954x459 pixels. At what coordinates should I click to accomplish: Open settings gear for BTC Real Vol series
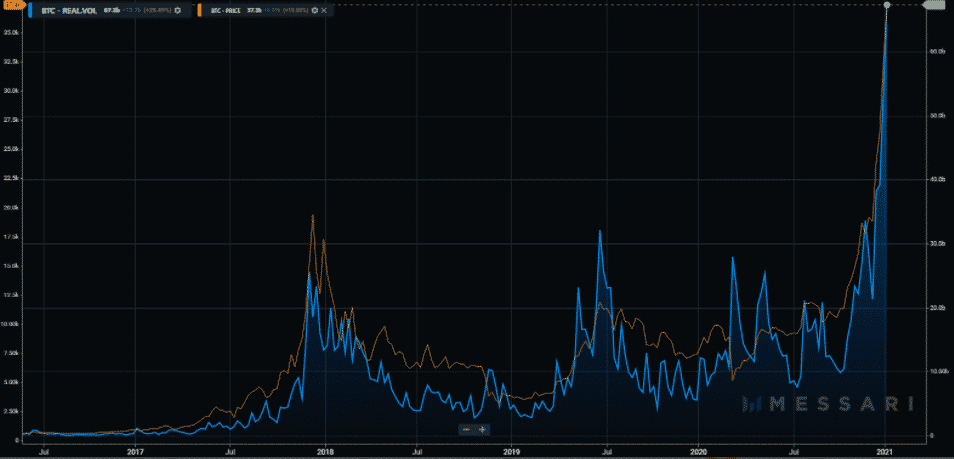tap(178, 10)
